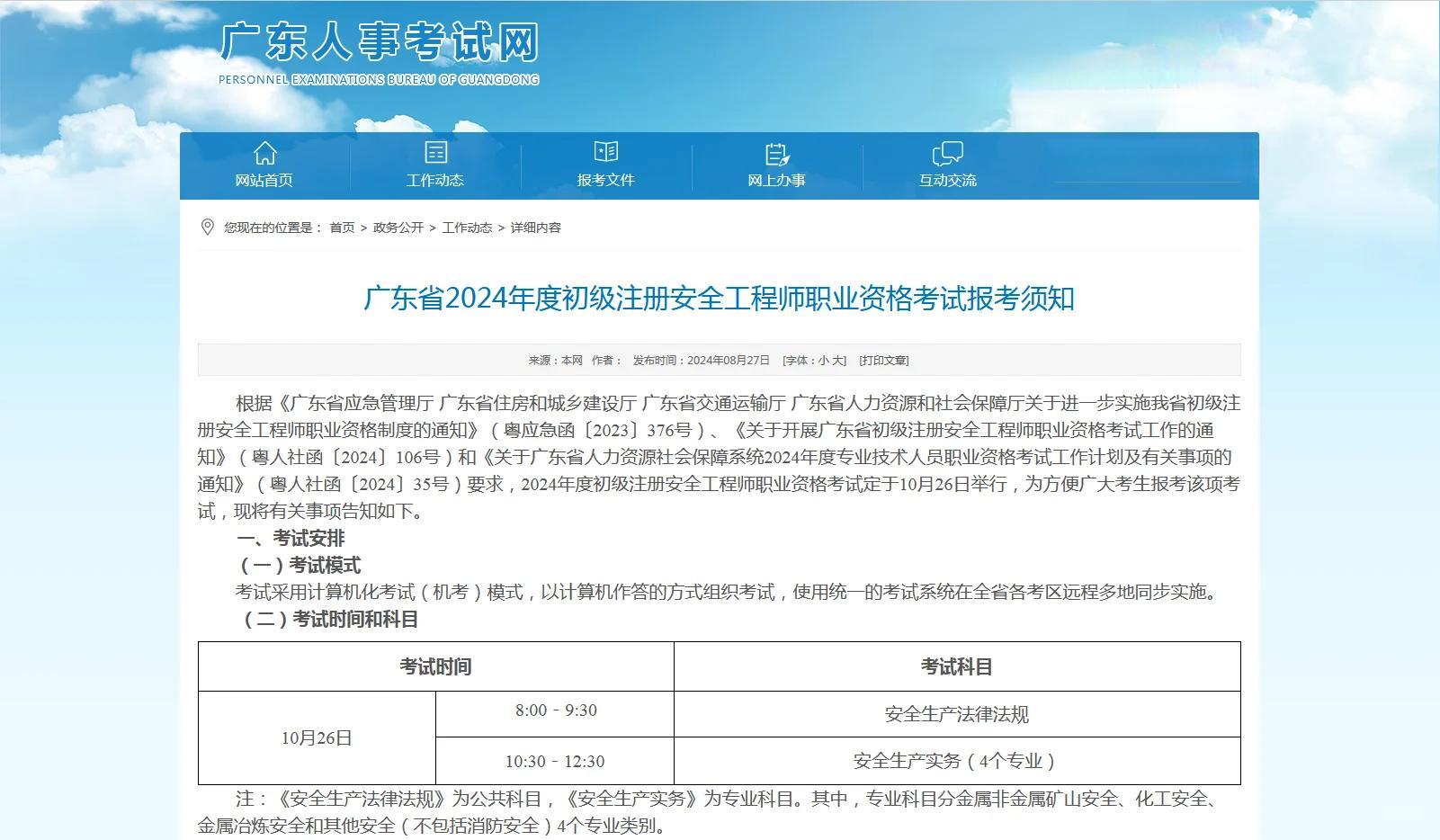Click the form-and-pen icon above 网上办事

point(776,154)
